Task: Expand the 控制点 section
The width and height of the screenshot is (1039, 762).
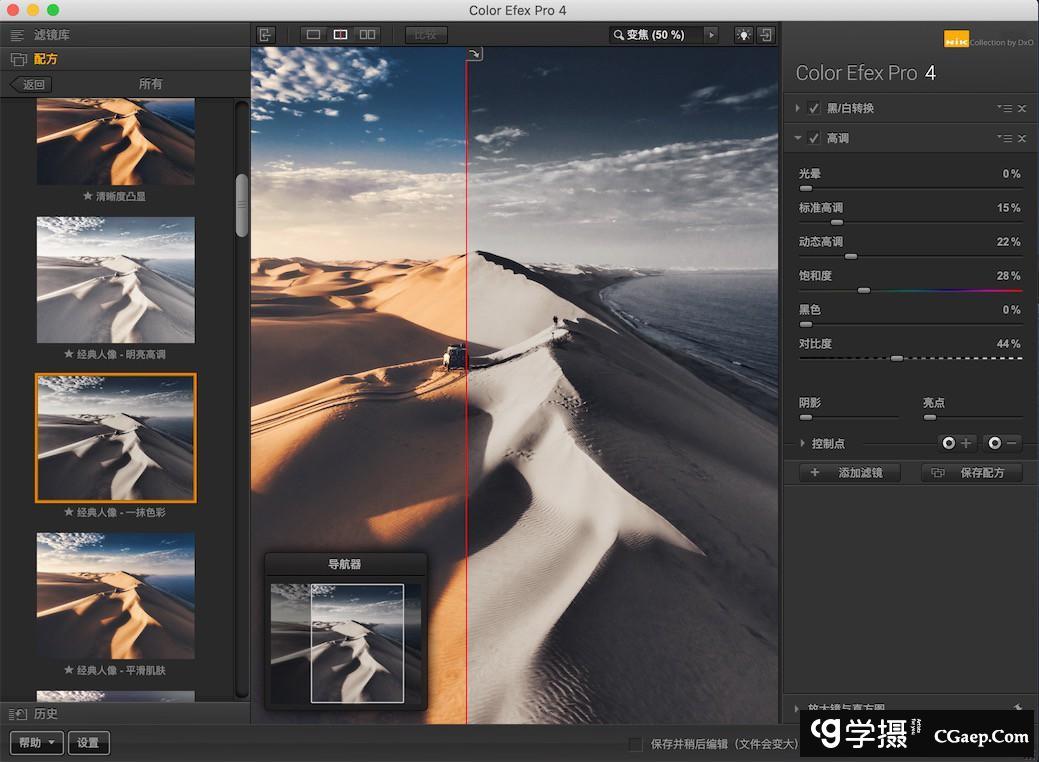Action: [x=802, y=443]
